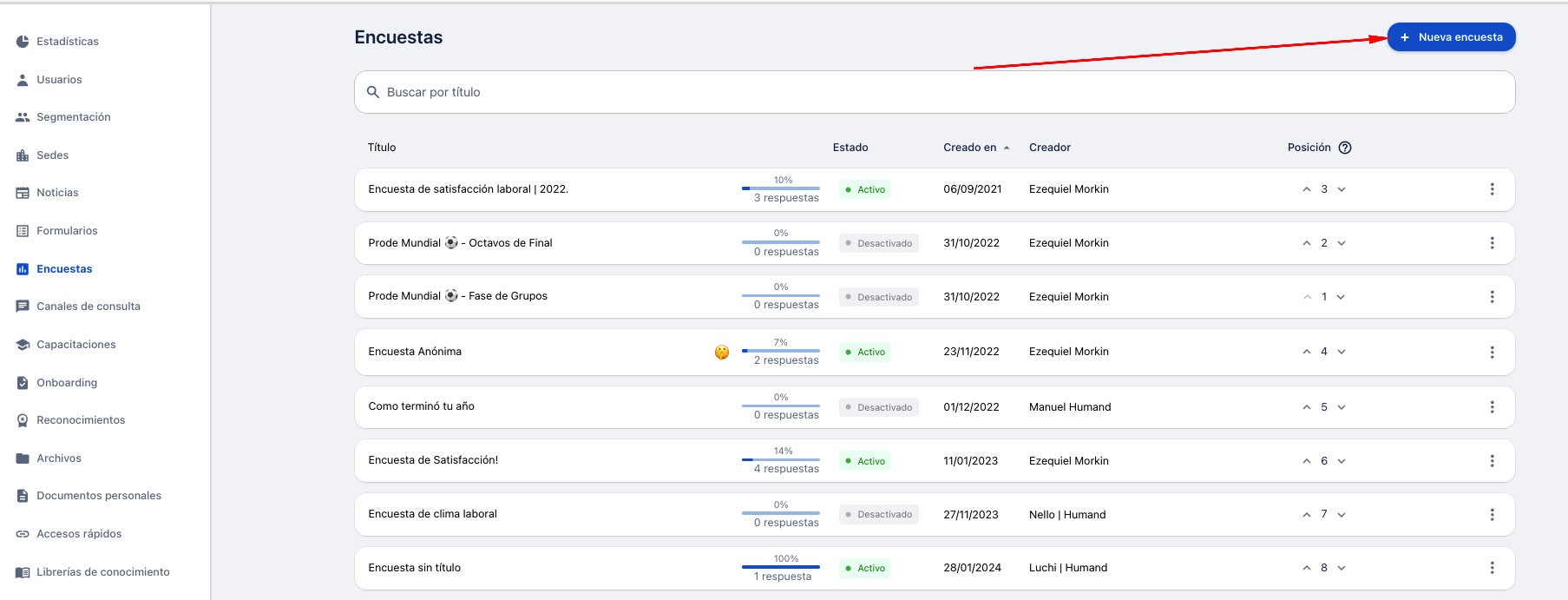Open three-dot menu for Encuesta Anónima
The image size is (1568, 600).
pyautogui.click(x=1492, y=353)
